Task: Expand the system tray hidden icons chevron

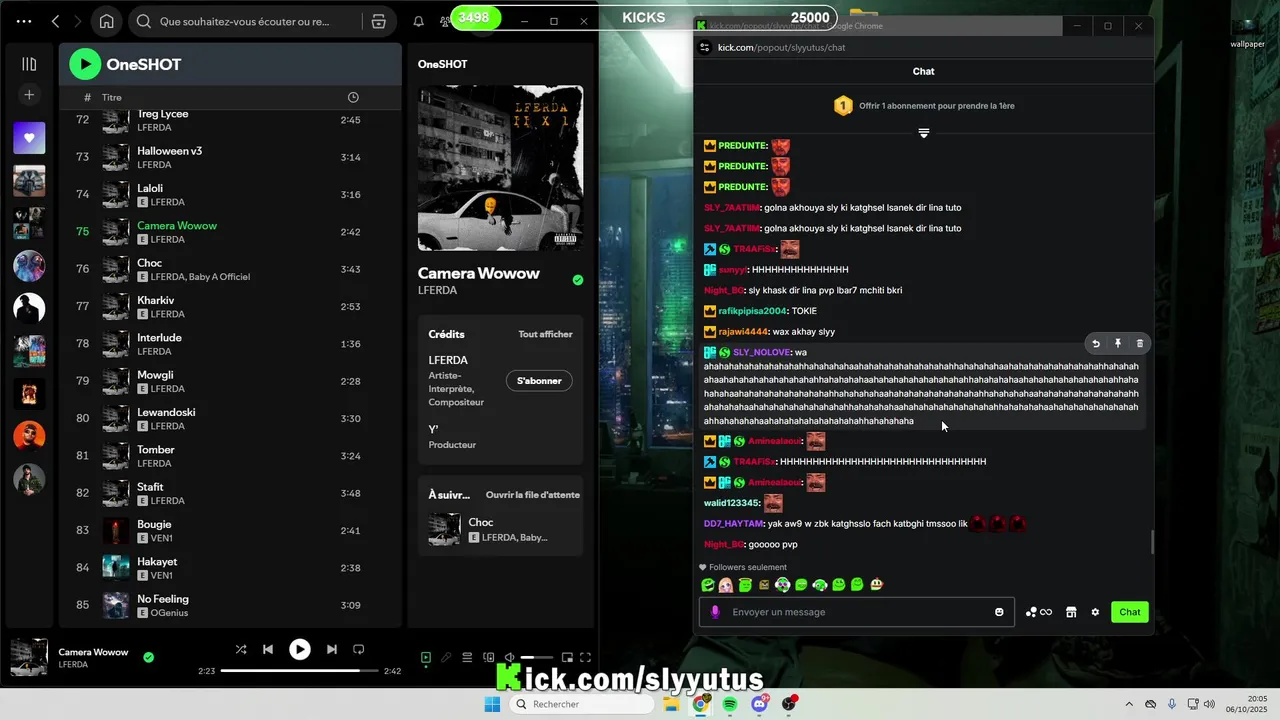Action: point(1130,704)
